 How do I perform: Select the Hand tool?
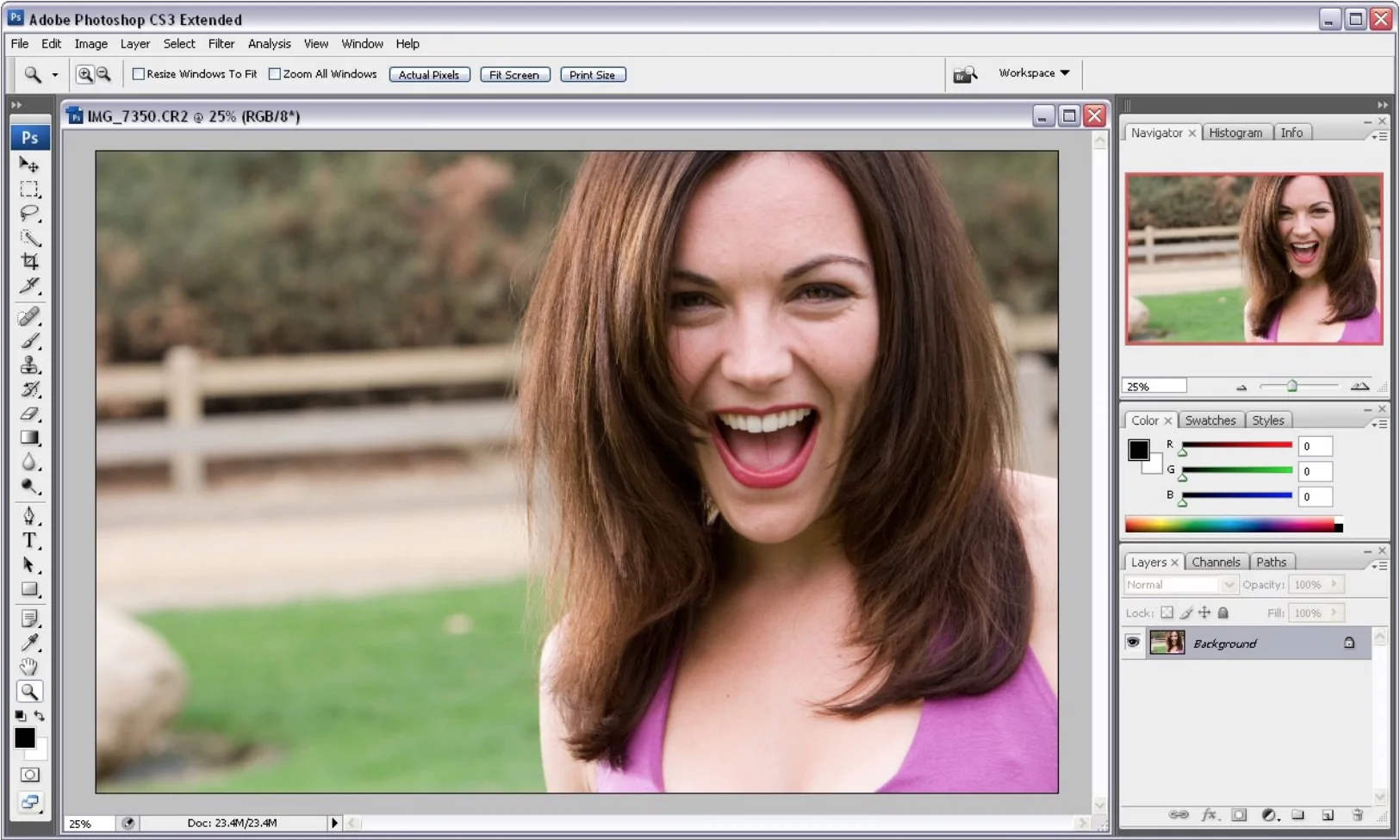tap(29, 667)
